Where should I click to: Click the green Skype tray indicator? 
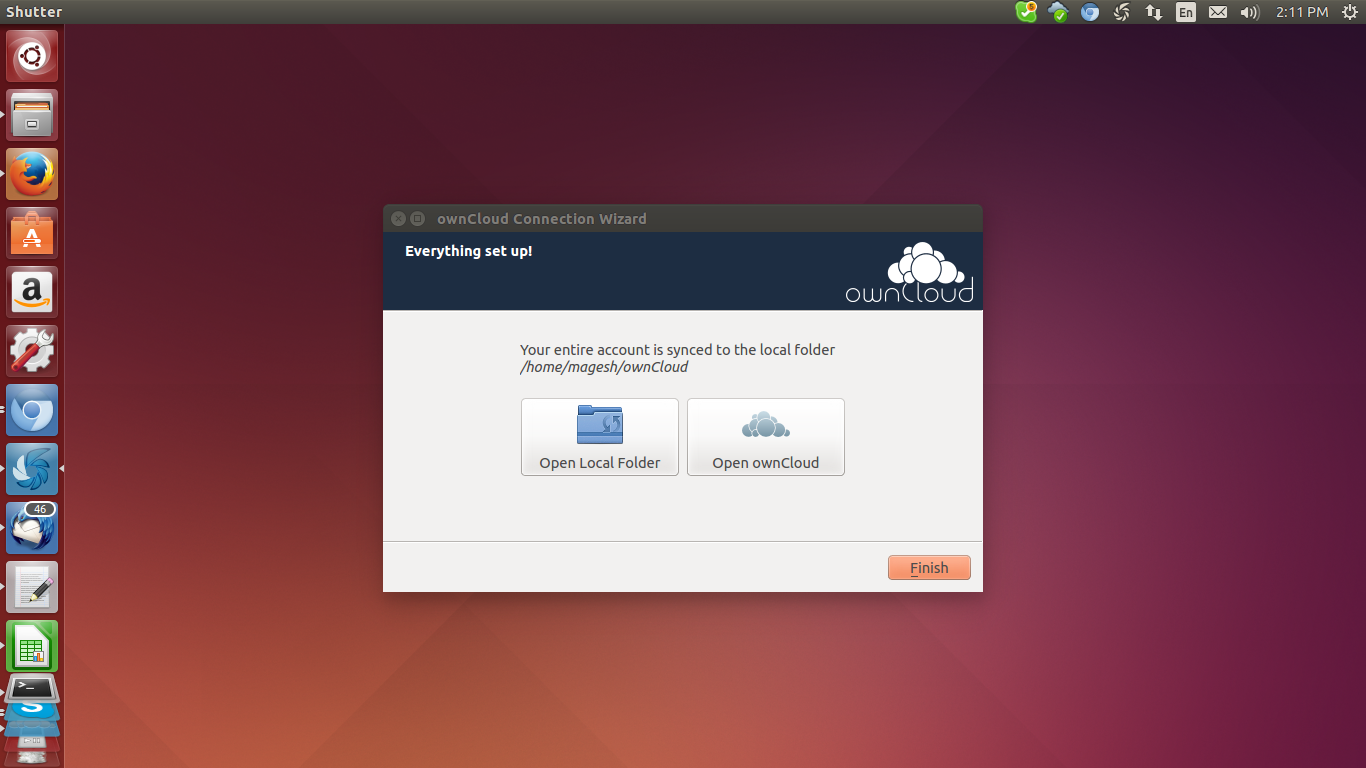click(x=1026, y=12)
